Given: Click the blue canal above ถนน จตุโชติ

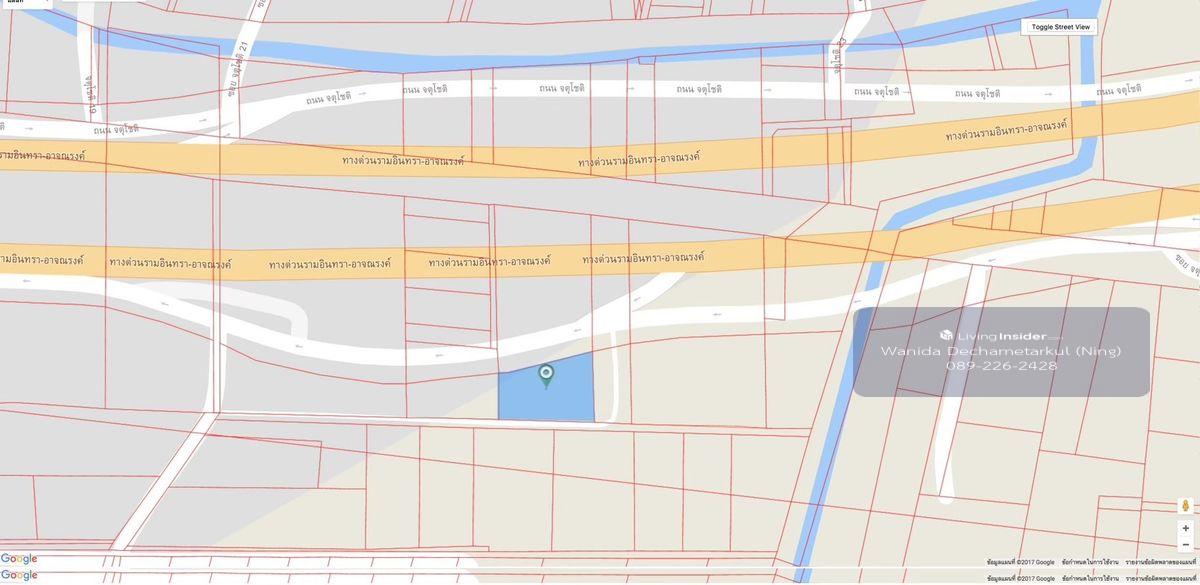Looking at the screenshot, I should click(x=400, y=48).
